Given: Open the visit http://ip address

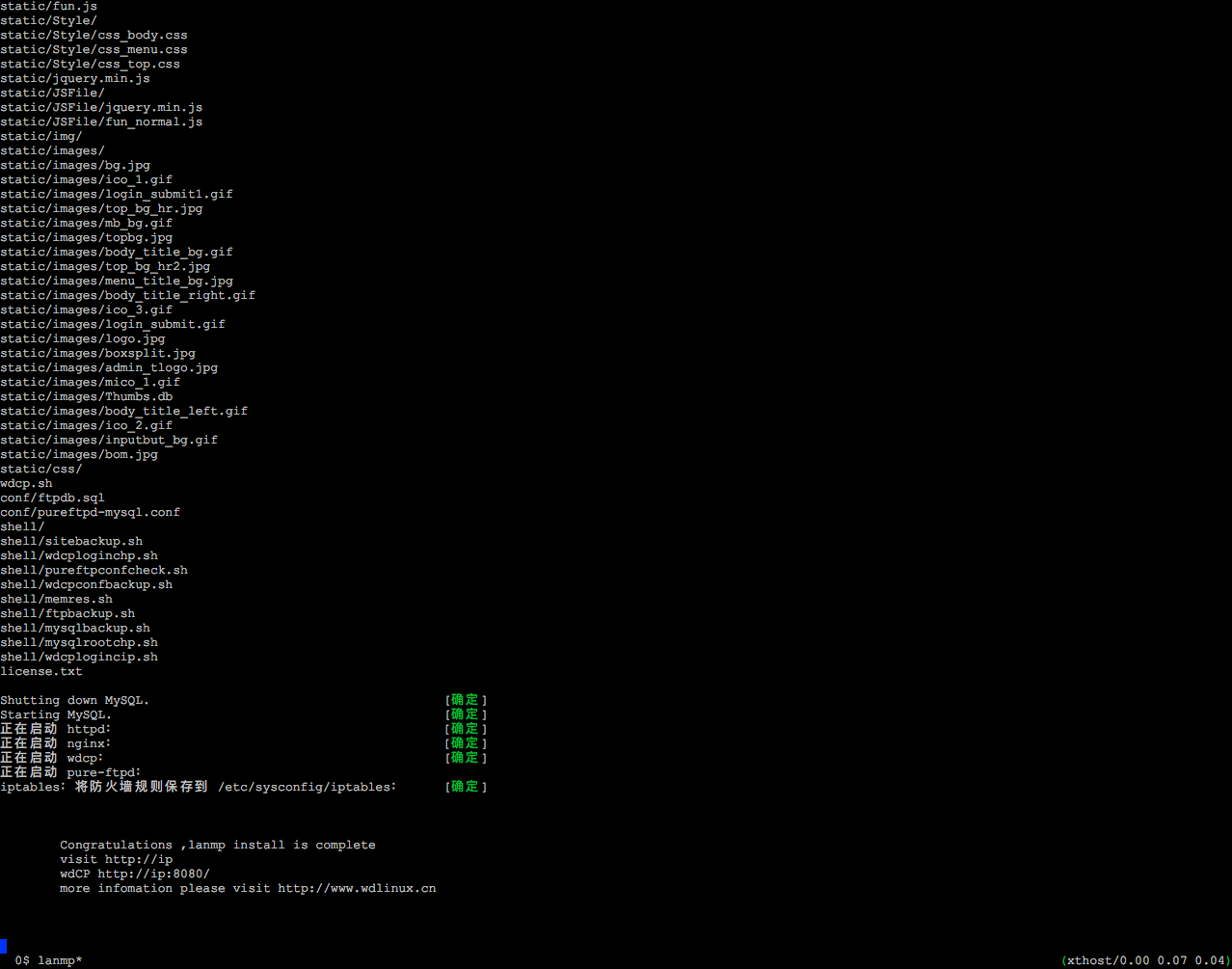Looking at the screenshot, I should 117,859.
